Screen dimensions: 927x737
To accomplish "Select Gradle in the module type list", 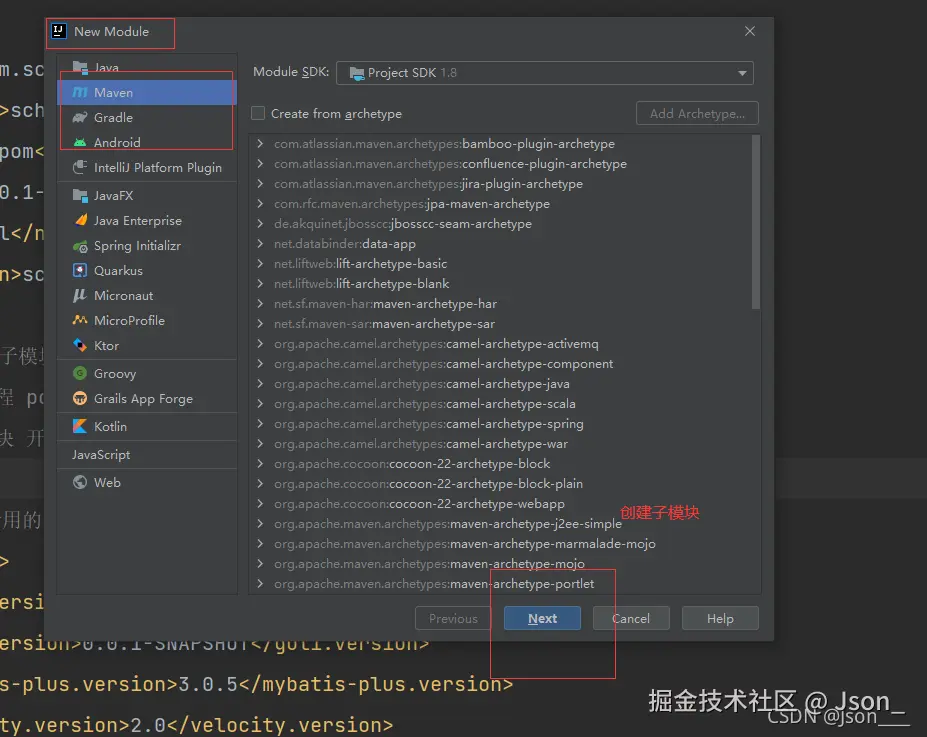I will point(147,118).
